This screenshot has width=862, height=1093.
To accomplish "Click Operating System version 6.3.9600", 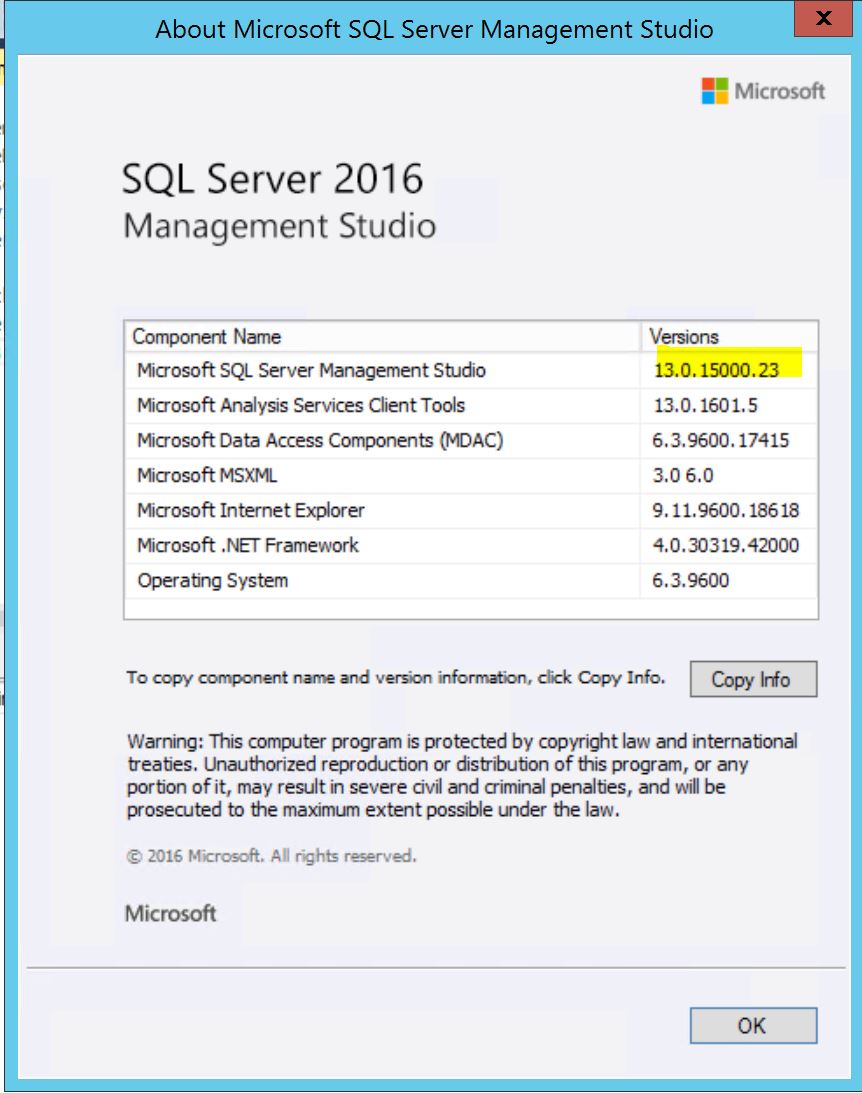I will click(x=691, y=581).
